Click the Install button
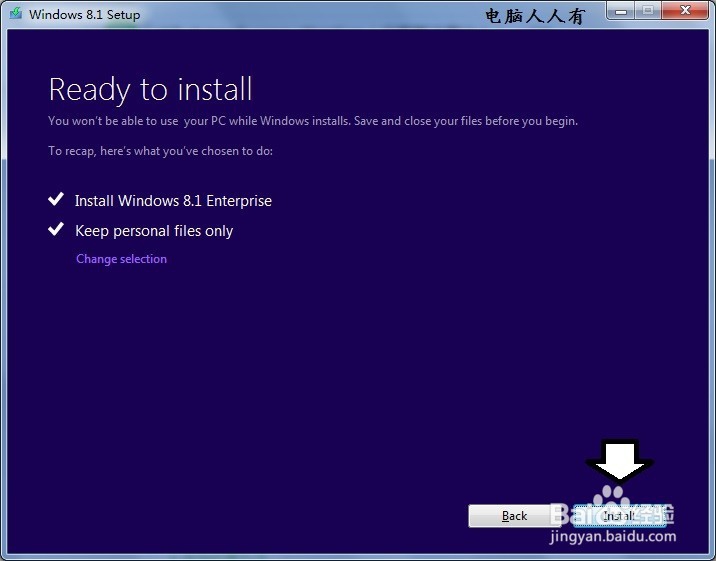The image size is (716, 561). click(619, 516)
